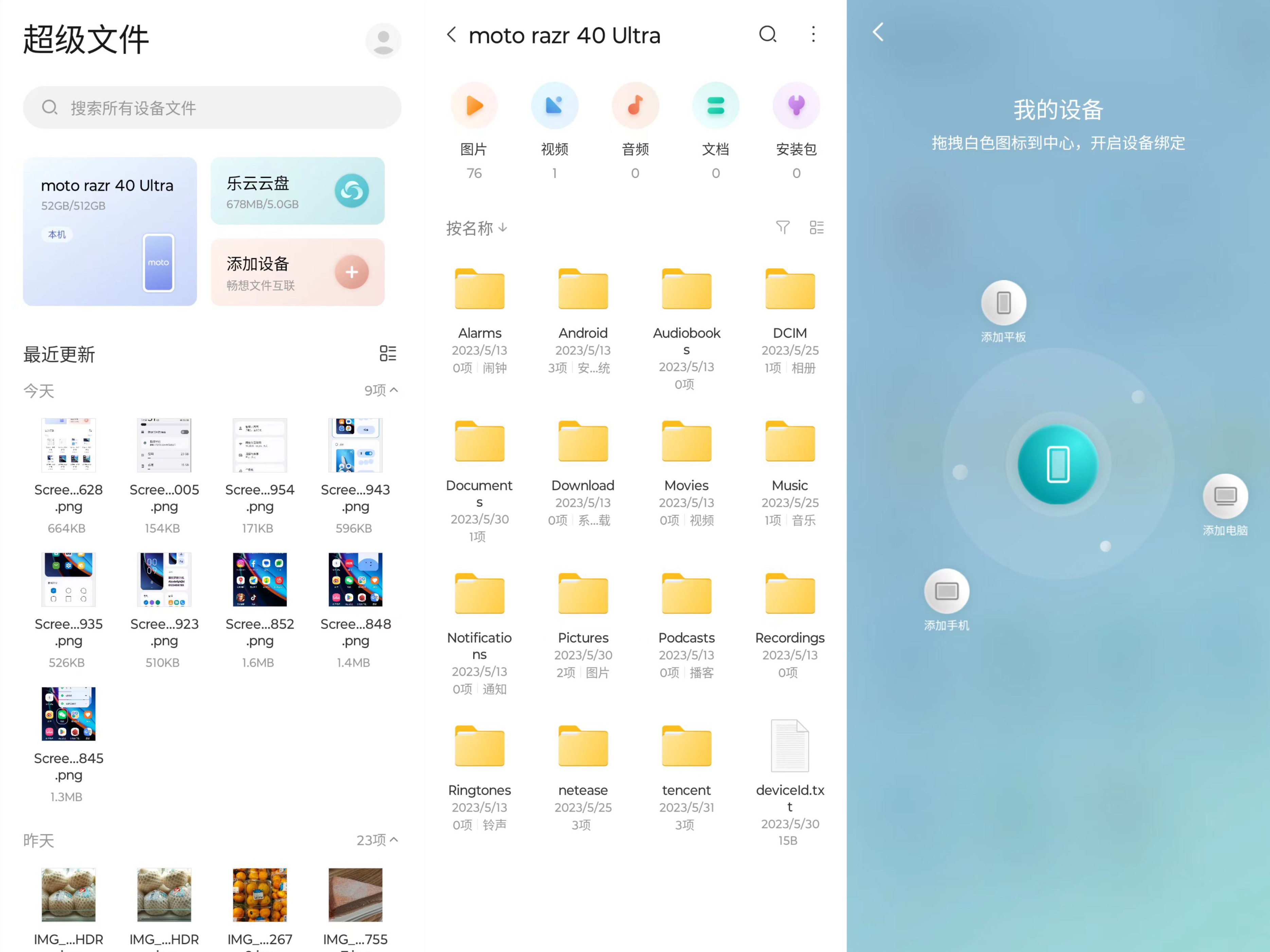Tap the 添加电脑 add computer icon

tap(1224, 496)
